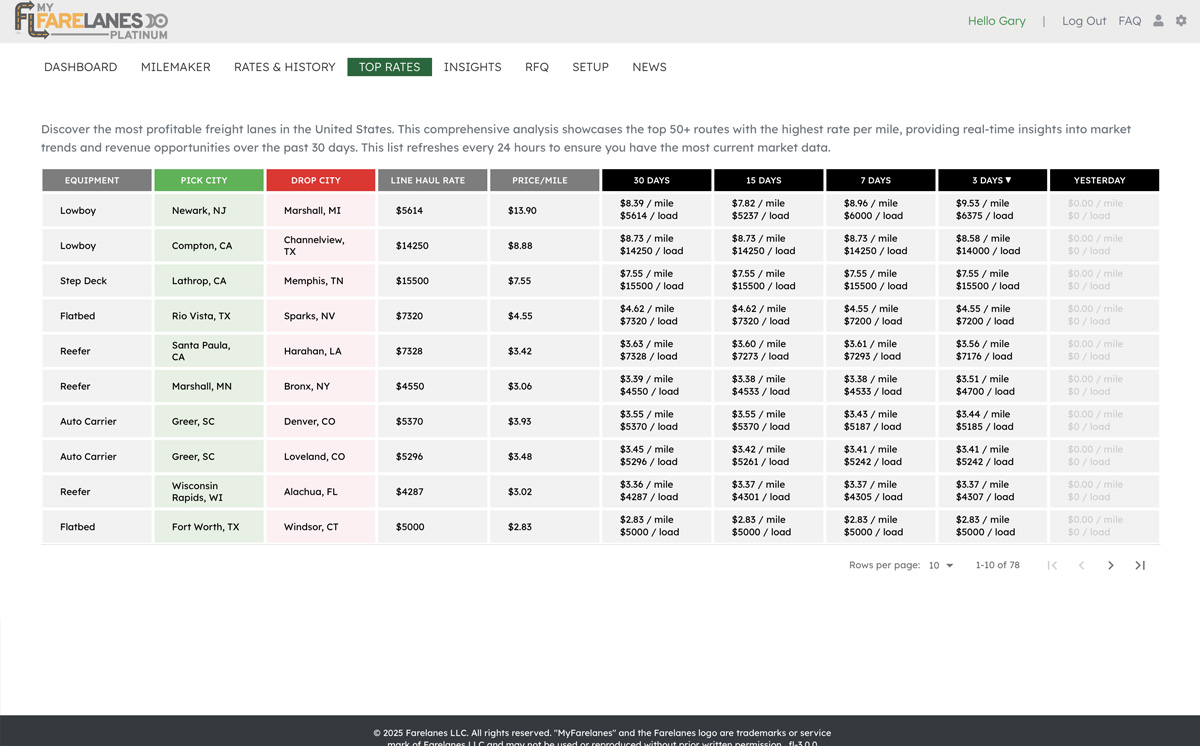Go to the first page of results
This screenshot has width=1200, height=746.
tap(1052, 566)
